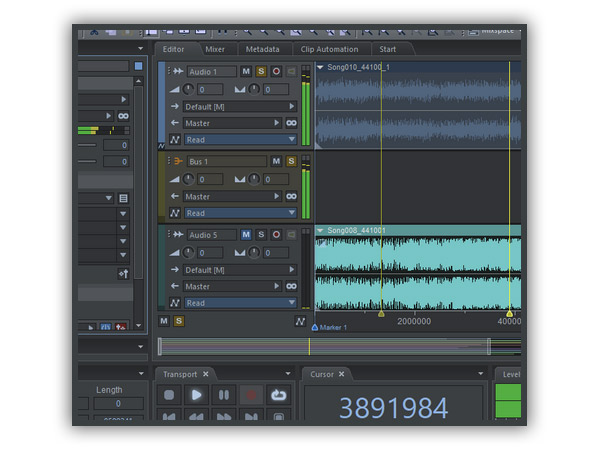Click the Audio 5 track name field
This screenshot has height=450, width=600.
click(212, 235)
